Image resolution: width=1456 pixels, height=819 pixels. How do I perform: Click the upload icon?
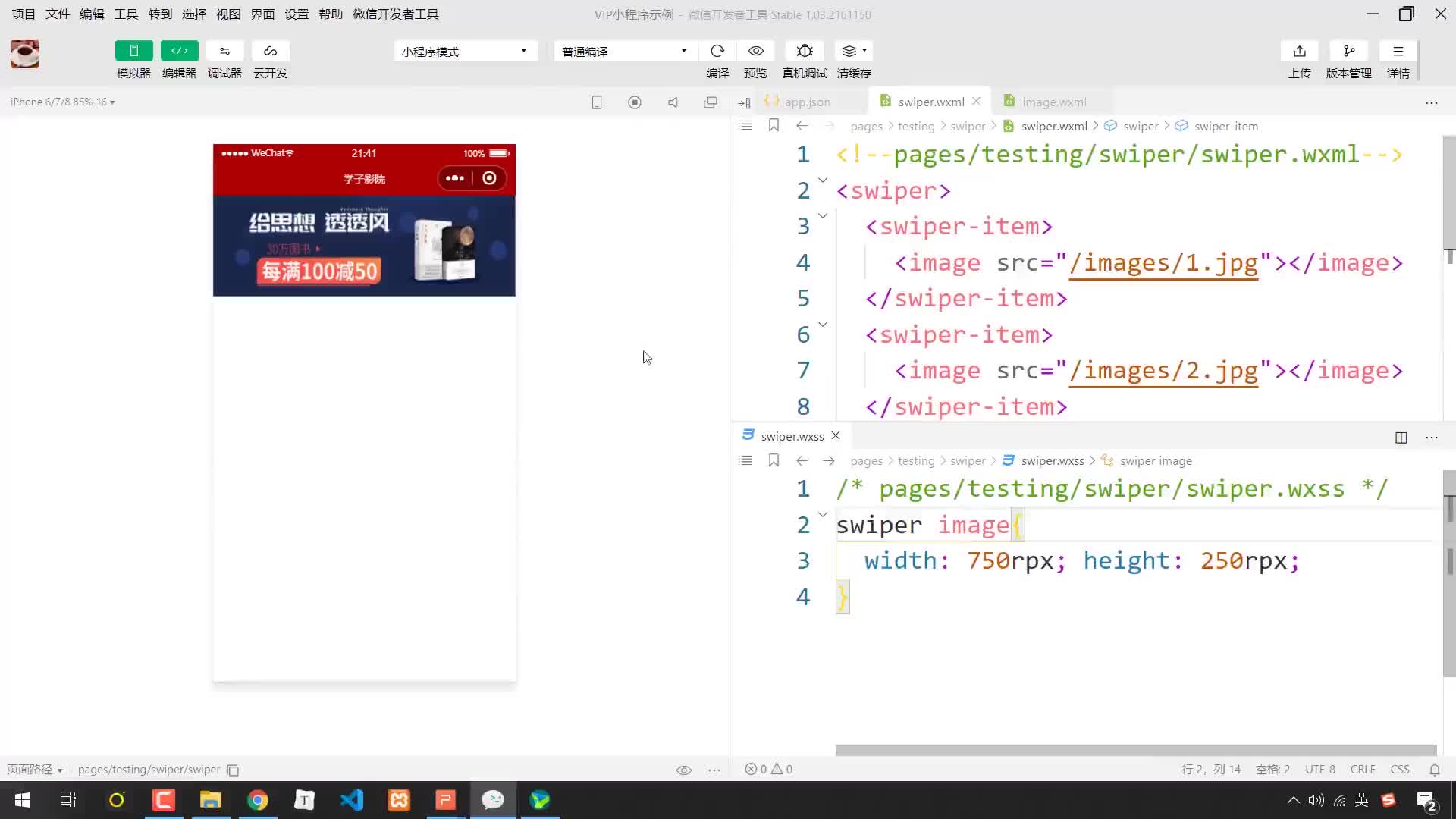(1300, 51)
